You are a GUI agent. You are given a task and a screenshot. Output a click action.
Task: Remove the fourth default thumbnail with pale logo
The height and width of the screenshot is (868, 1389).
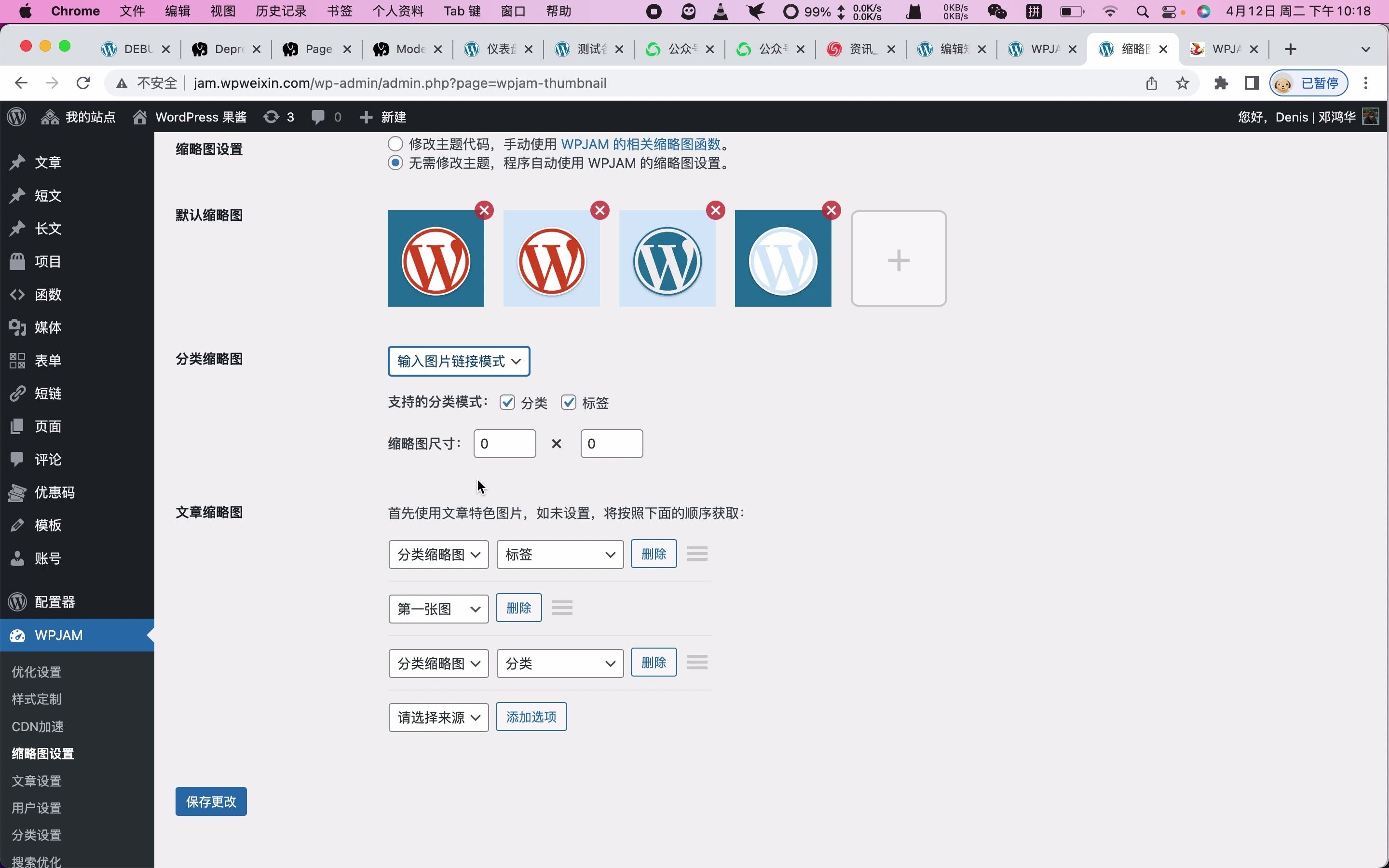(x=831, y=210)
